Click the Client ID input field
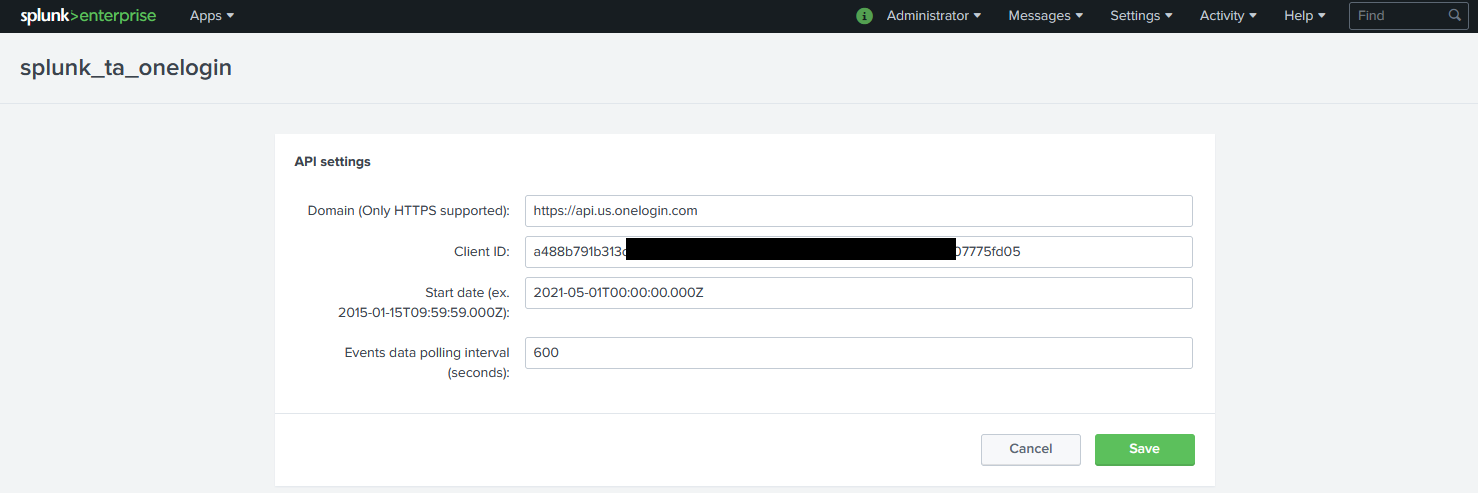 pyautogui.click(x=859, y=252)
